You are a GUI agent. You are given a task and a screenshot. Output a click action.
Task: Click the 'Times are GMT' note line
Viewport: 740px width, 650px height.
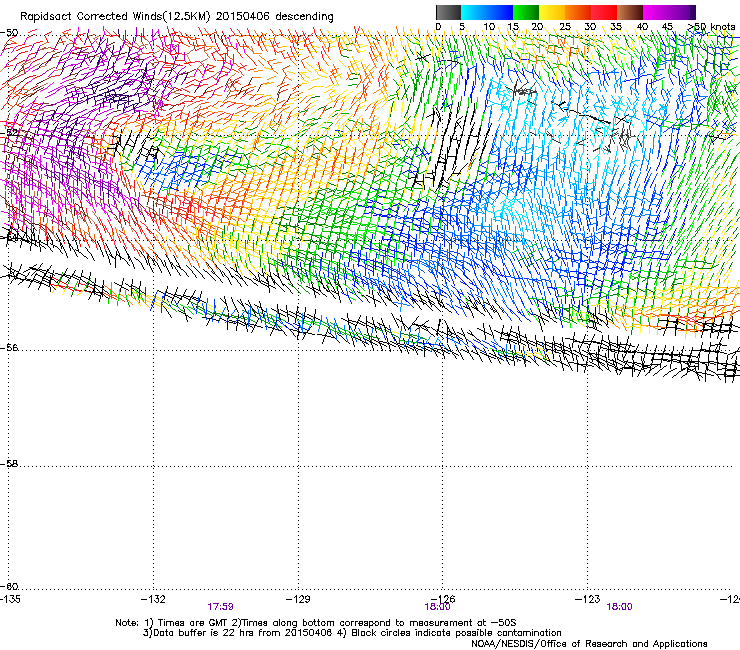[316, 623]
